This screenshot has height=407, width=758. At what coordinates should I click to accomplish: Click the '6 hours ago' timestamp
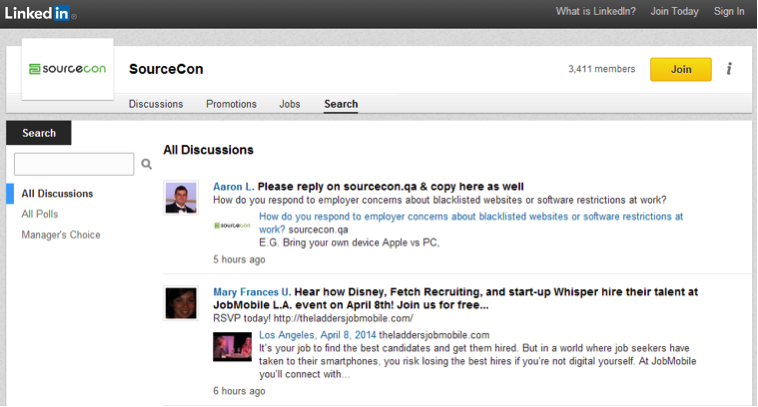(239, 391)
